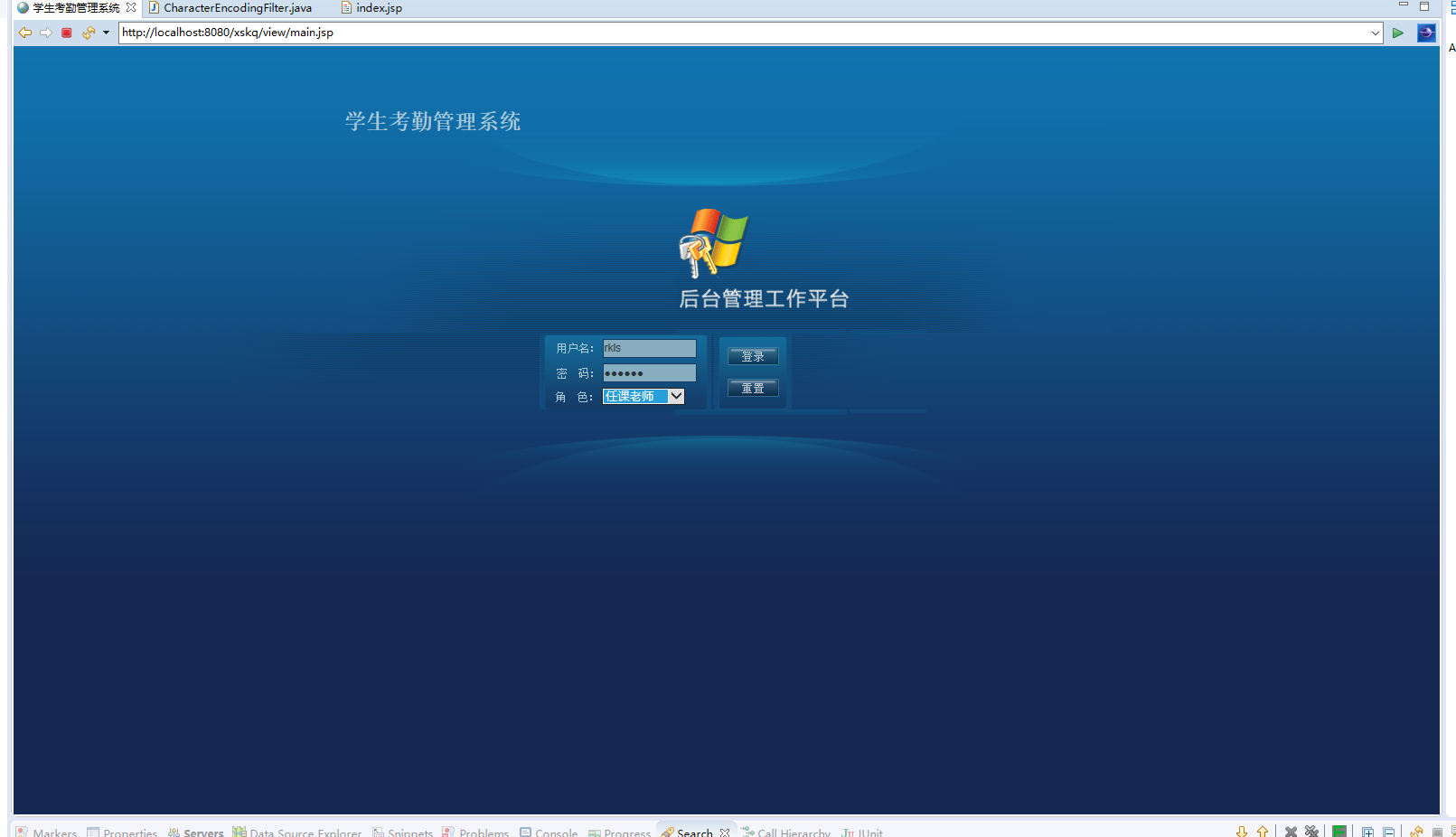The height and width of the screenshot is (837, 1456).
Task: Open the Data Source Explorer view
Action: (297, 832)
